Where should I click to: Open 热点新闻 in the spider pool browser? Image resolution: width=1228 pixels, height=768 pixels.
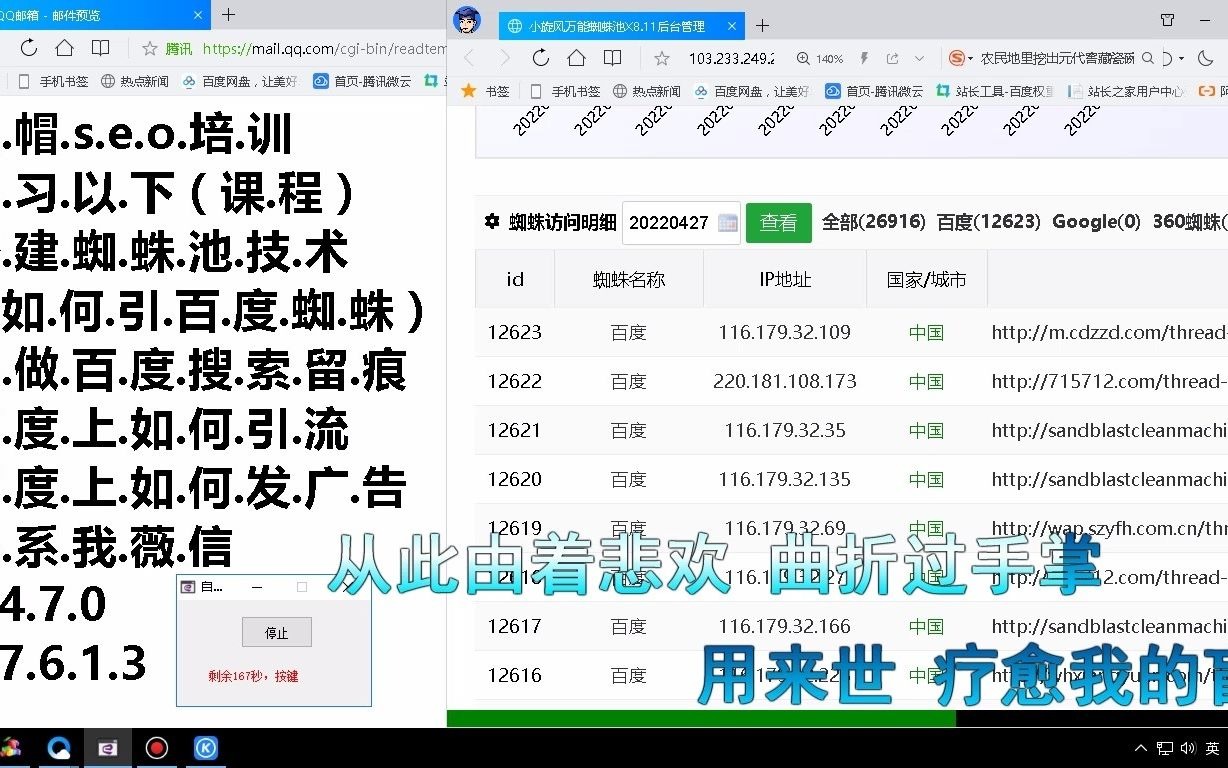click(646, 91)
